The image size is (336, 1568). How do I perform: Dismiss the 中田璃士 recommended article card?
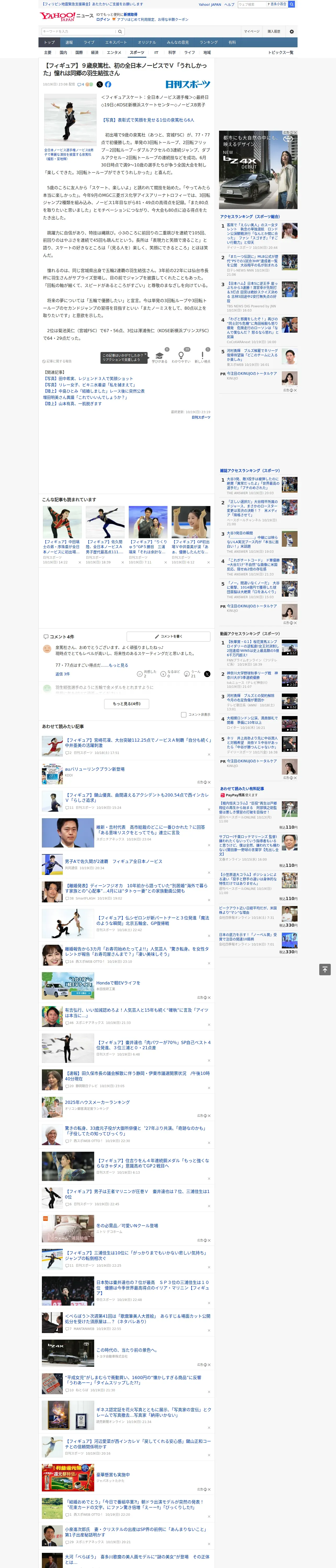(x=79, y=562)
